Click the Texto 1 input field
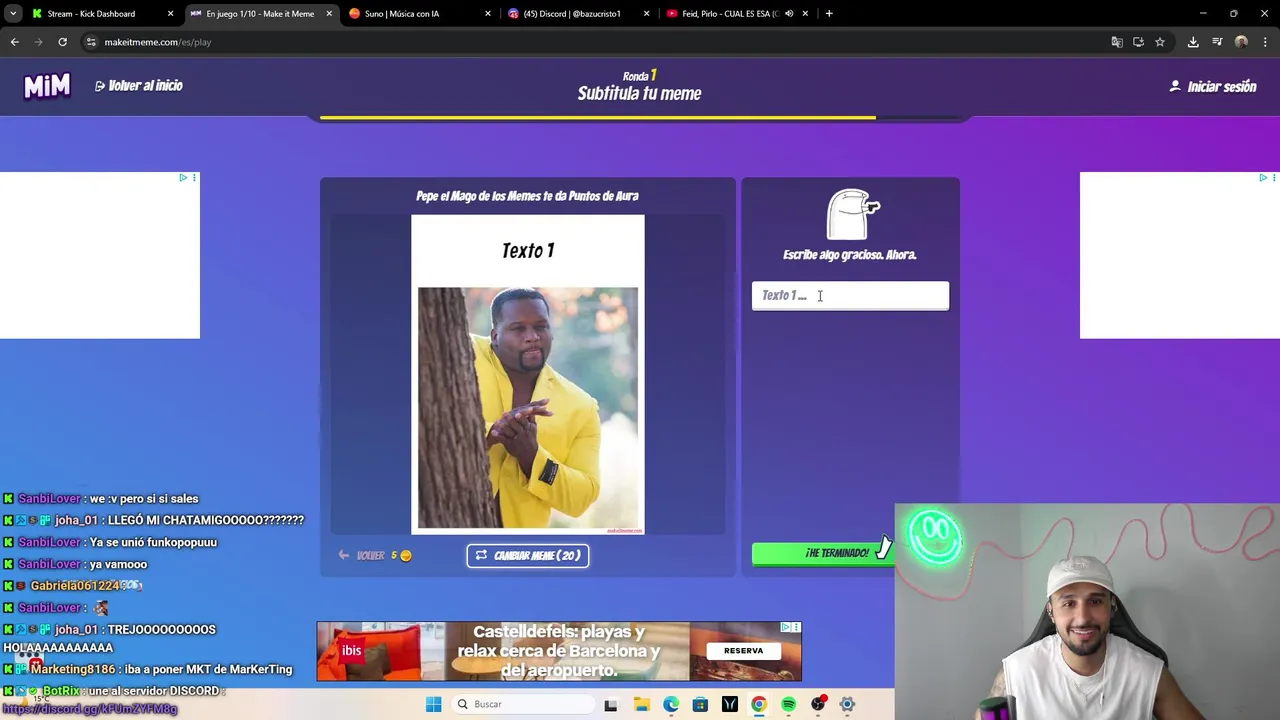This screenshot has width=1280, height=720. click(x=850, y=296)
